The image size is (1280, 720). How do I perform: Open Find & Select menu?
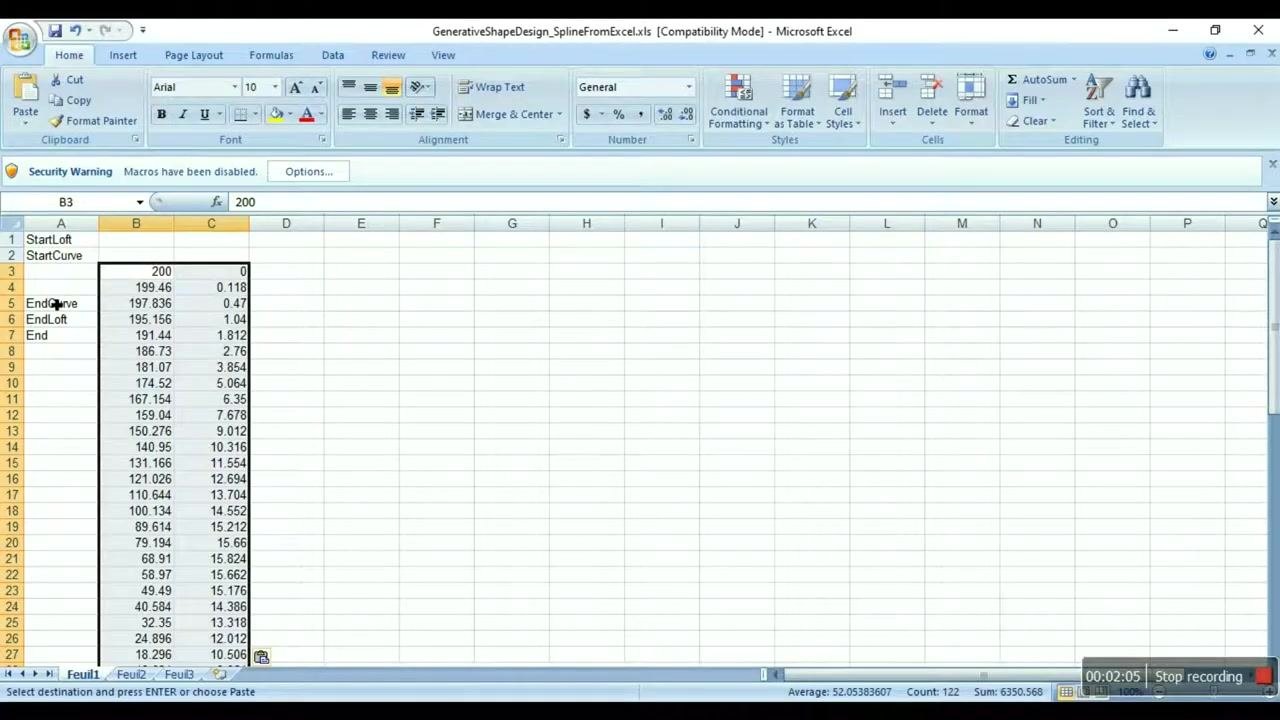click(1138, 102)
